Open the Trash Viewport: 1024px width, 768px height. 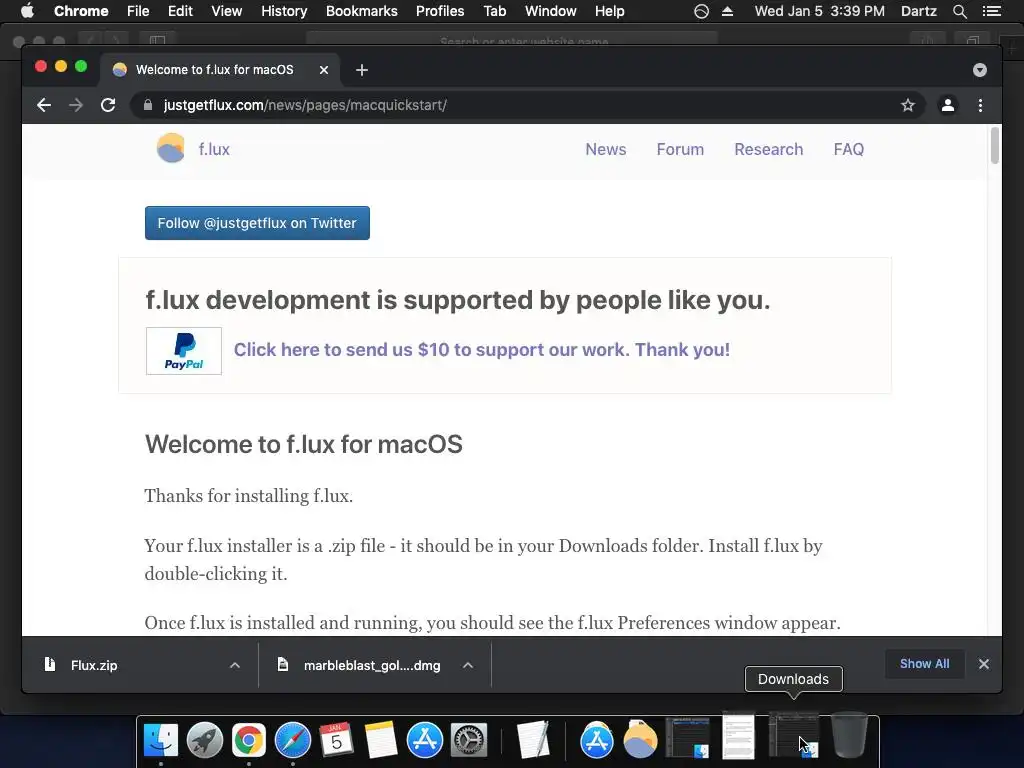[849, 735]
